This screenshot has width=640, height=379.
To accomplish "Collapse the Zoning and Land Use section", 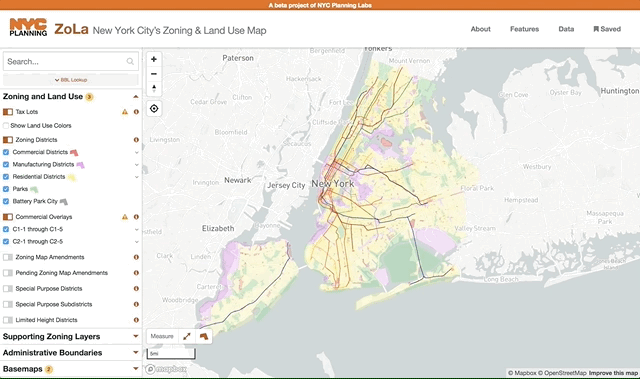I will [x=136, y=97].
